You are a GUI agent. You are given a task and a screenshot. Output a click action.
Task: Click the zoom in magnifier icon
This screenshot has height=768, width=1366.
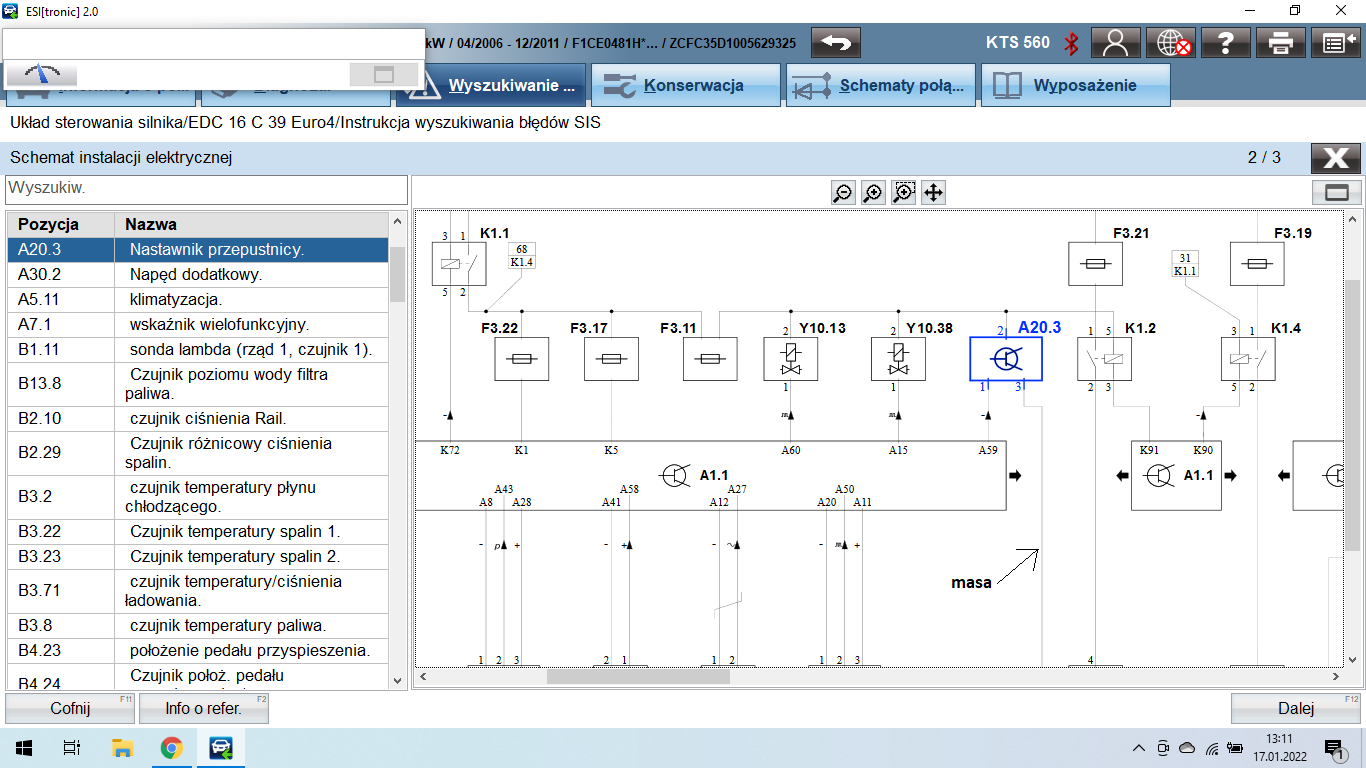click(873, 193)
